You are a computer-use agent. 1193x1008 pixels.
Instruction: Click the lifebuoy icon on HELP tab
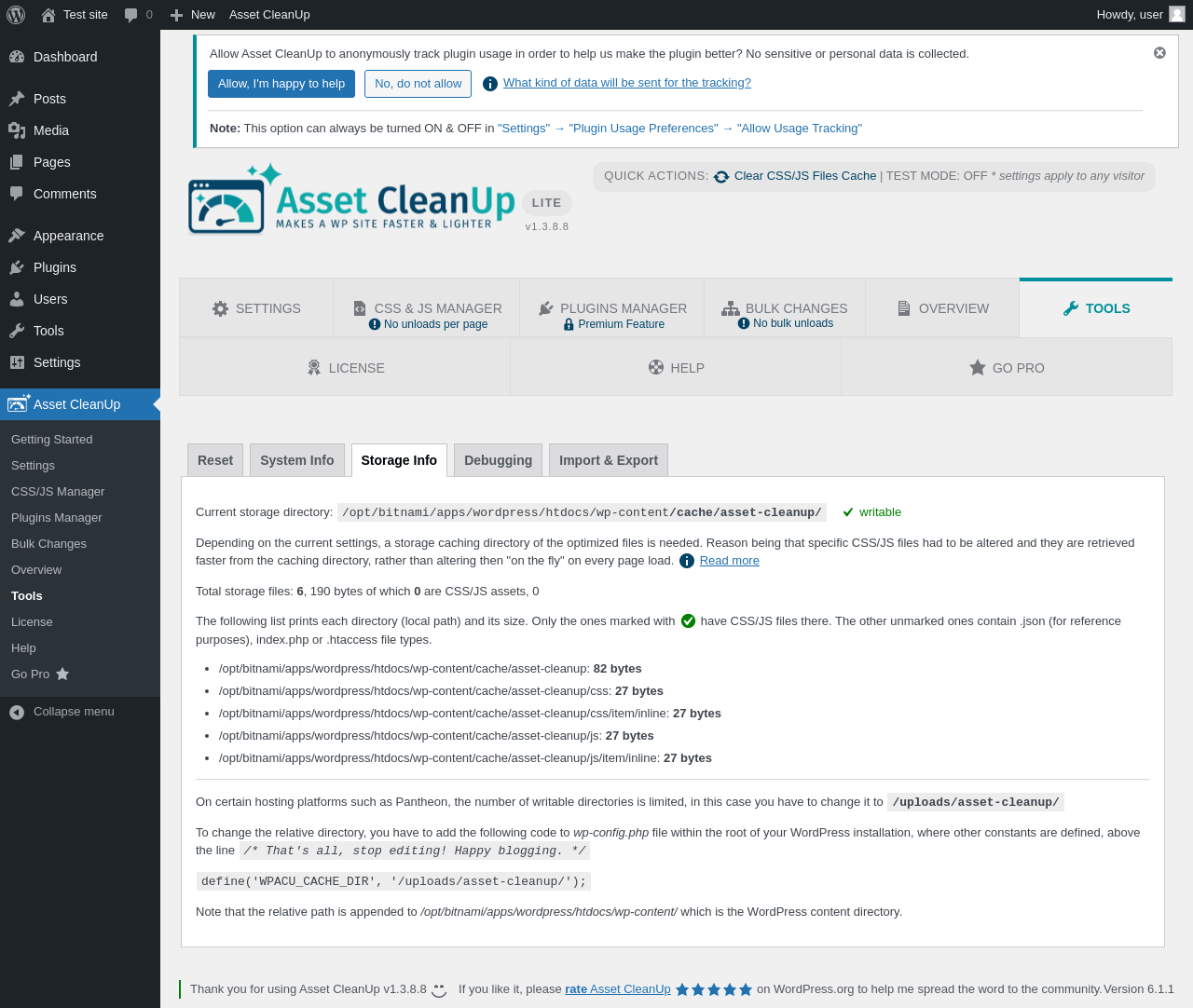[x=656, y=367]
